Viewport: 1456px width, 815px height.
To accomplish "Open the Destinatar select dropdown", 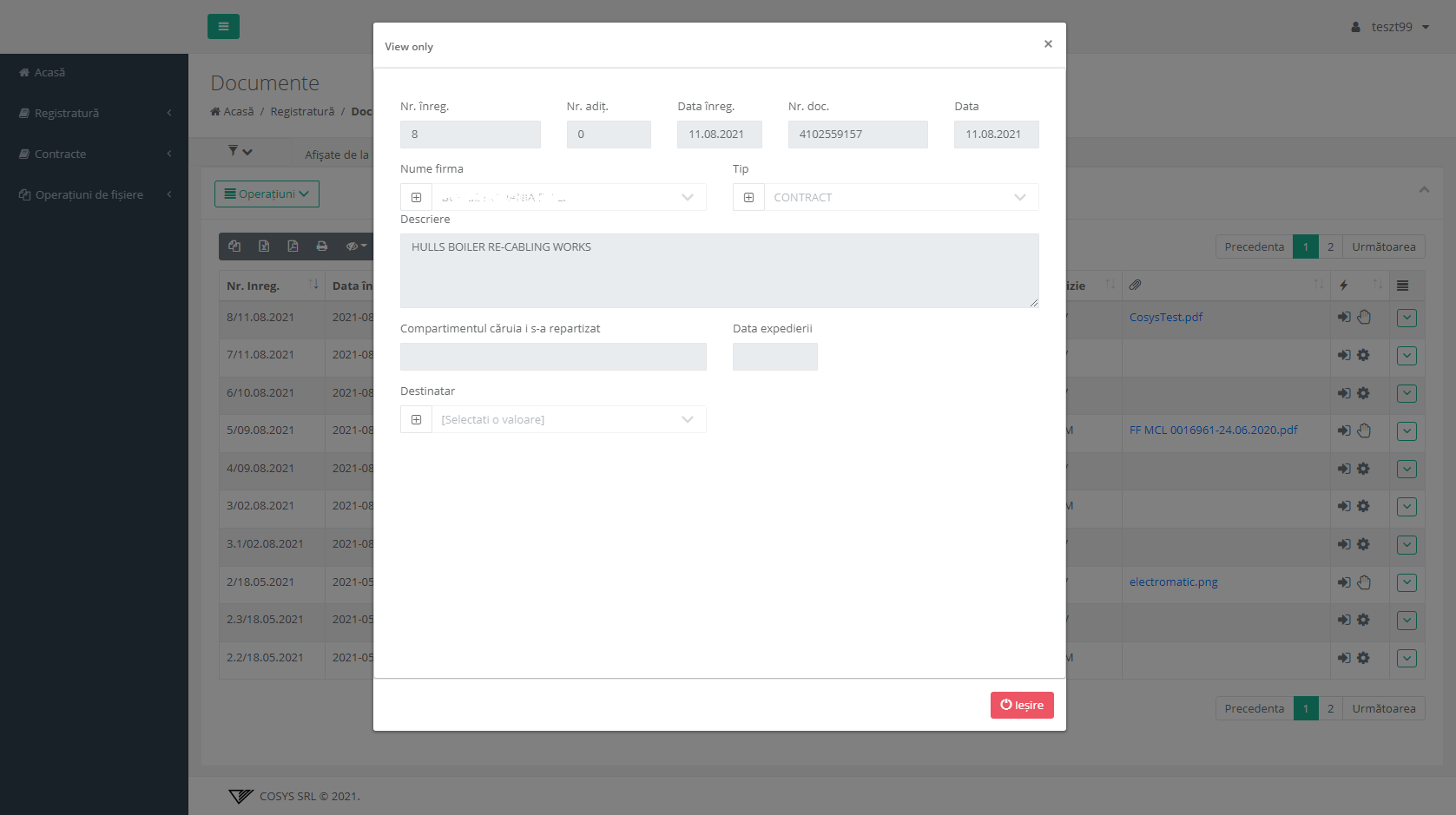I will tap(568, 420).
